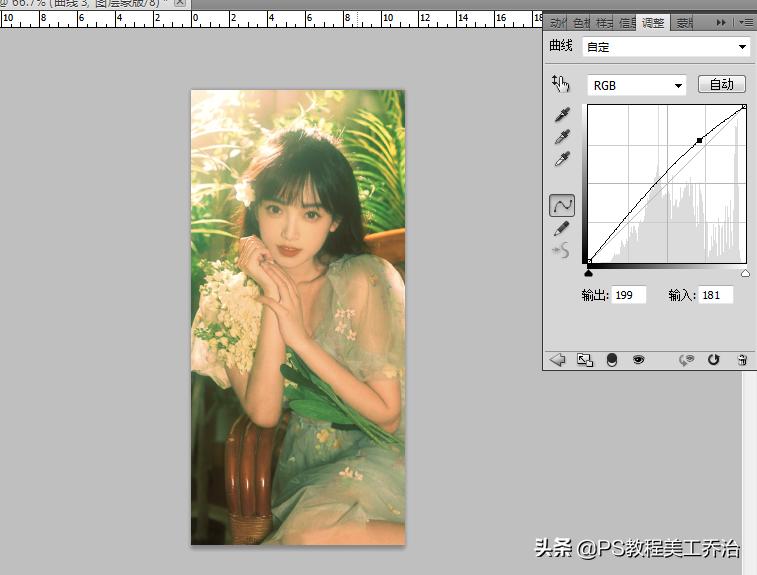
Task: Open the curves preset dropdown 自定
Action: click(666, 47)
